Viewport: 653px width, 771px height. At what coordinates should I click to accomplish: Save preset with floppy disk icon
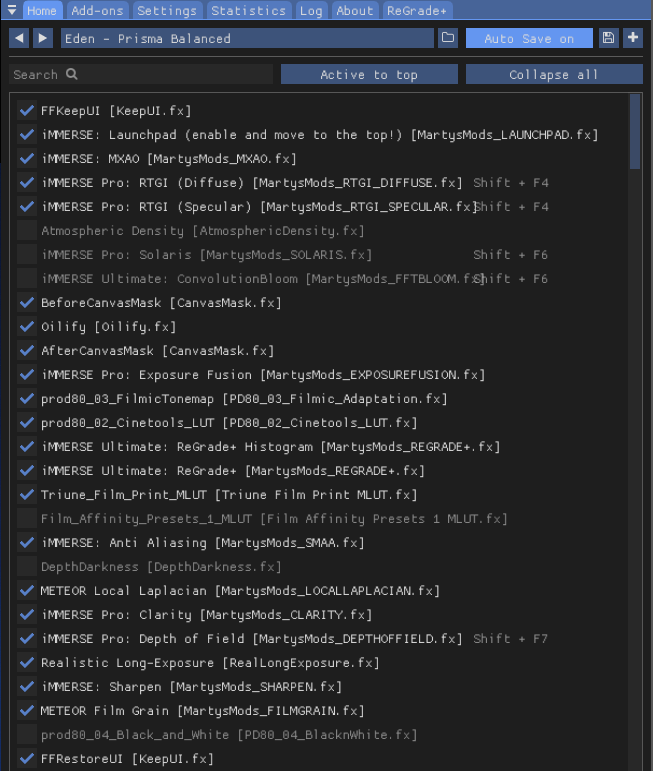[608, 38]
